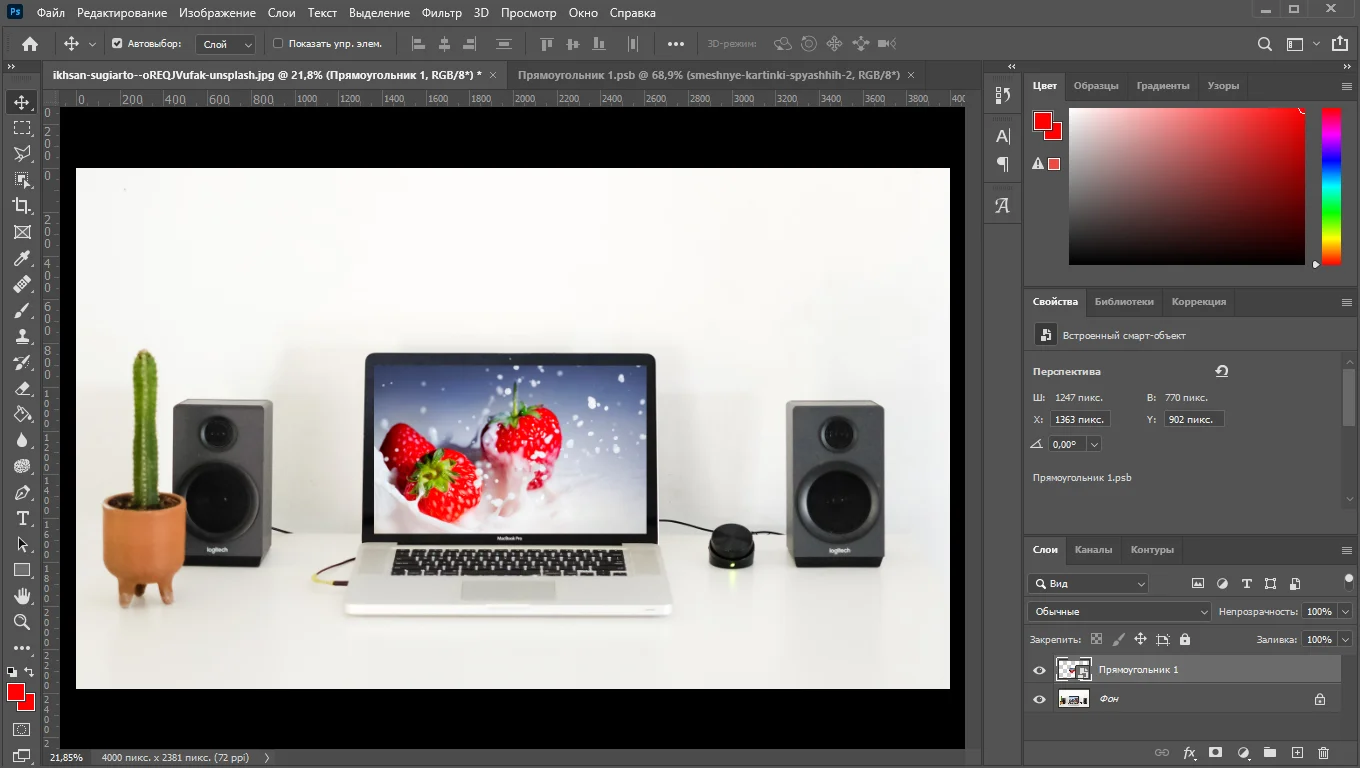Click the X position input field
Viewport: 1360px width, 768px height.
tap(1080, 419)
